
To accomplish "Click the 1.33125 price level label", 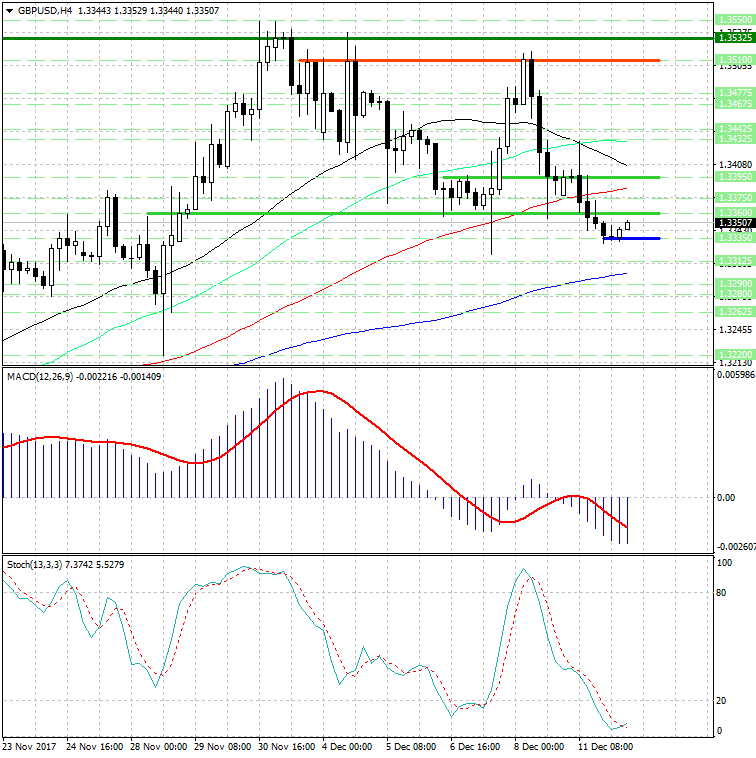I will coord(735,261).
